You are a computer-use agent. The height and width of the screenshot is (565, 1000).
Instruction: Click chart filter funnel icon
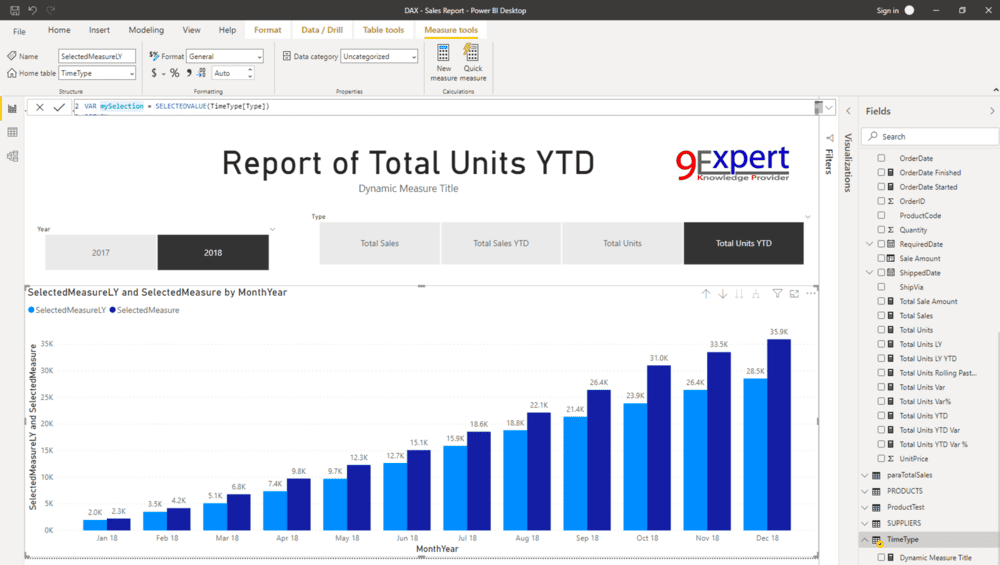[777, 294]
